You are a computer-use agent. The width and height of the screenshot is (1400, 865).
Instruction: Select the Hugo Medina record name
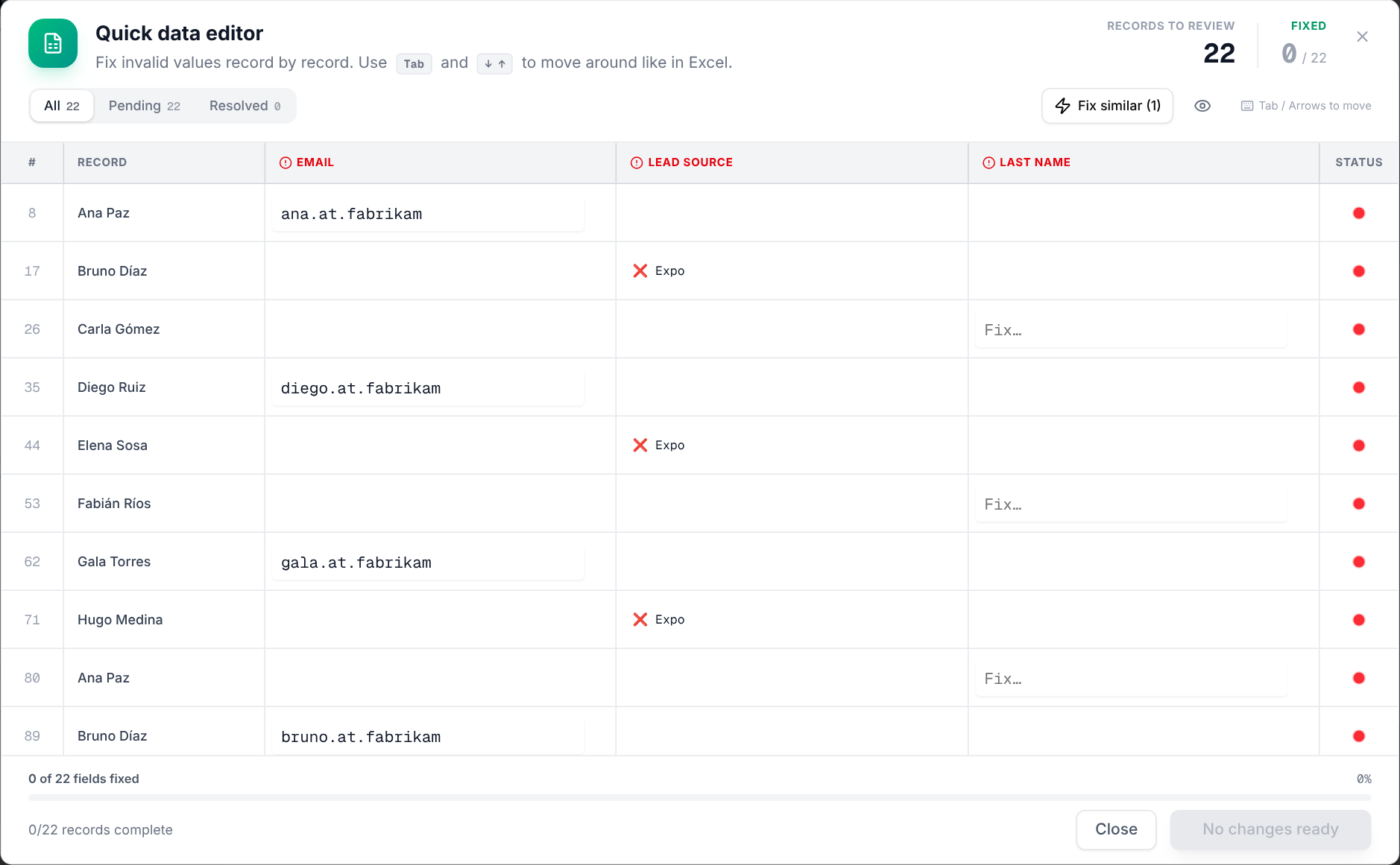coord(120,620)
